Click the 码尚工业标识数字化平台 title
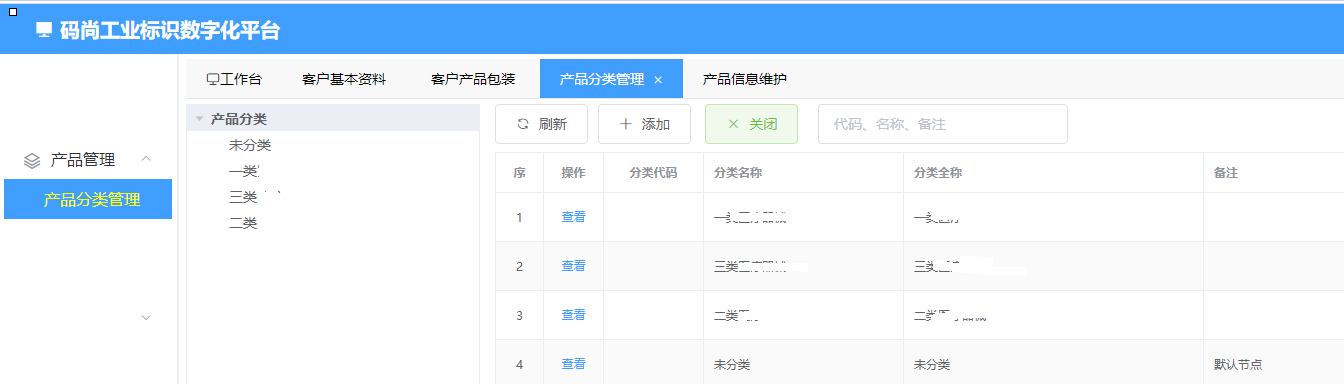This screenshot has width=1344, height=384. (169, 31)
